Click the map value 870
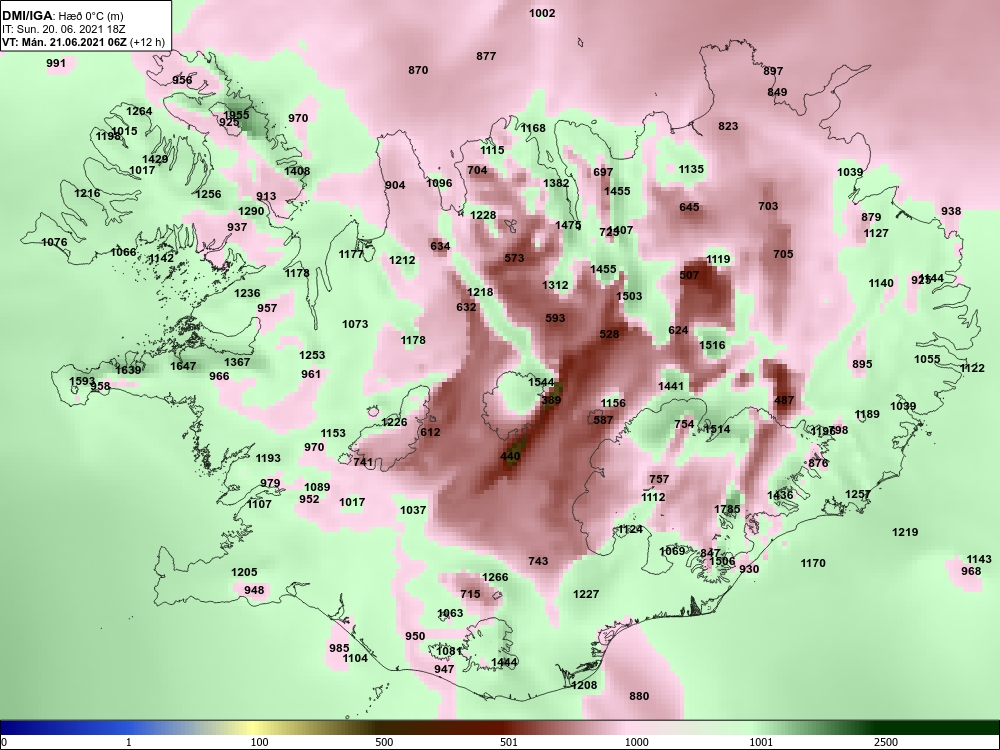 [418, 70]
